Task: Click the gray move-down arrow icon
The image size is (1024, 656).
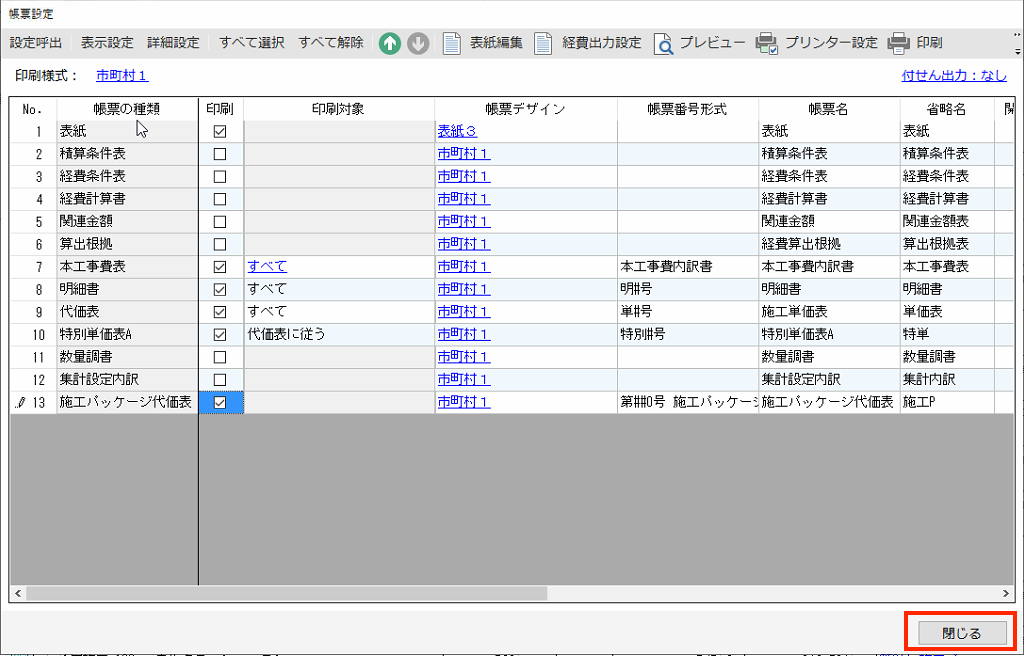Action: coord(417,44)
